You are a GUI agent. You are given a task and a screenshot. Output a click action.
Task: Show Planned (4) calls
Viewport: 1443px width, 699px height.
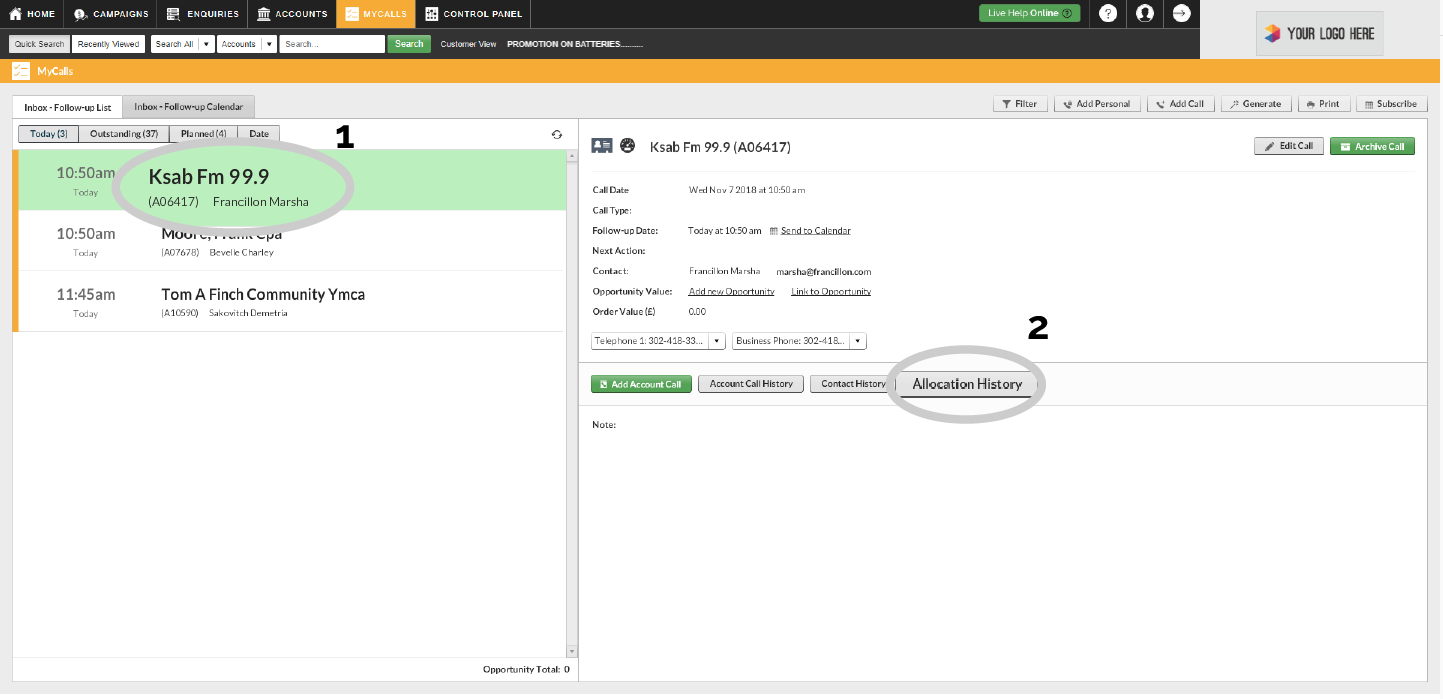click(x=203, y=134)
